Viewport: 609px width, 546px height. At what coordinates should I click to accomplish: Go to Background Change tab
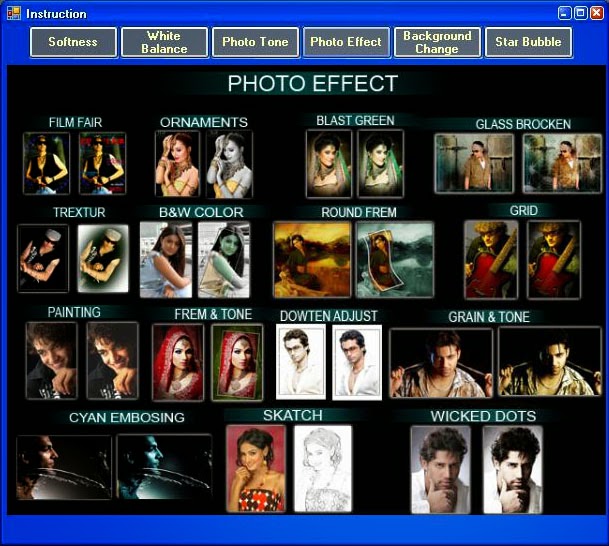[437, 42]
